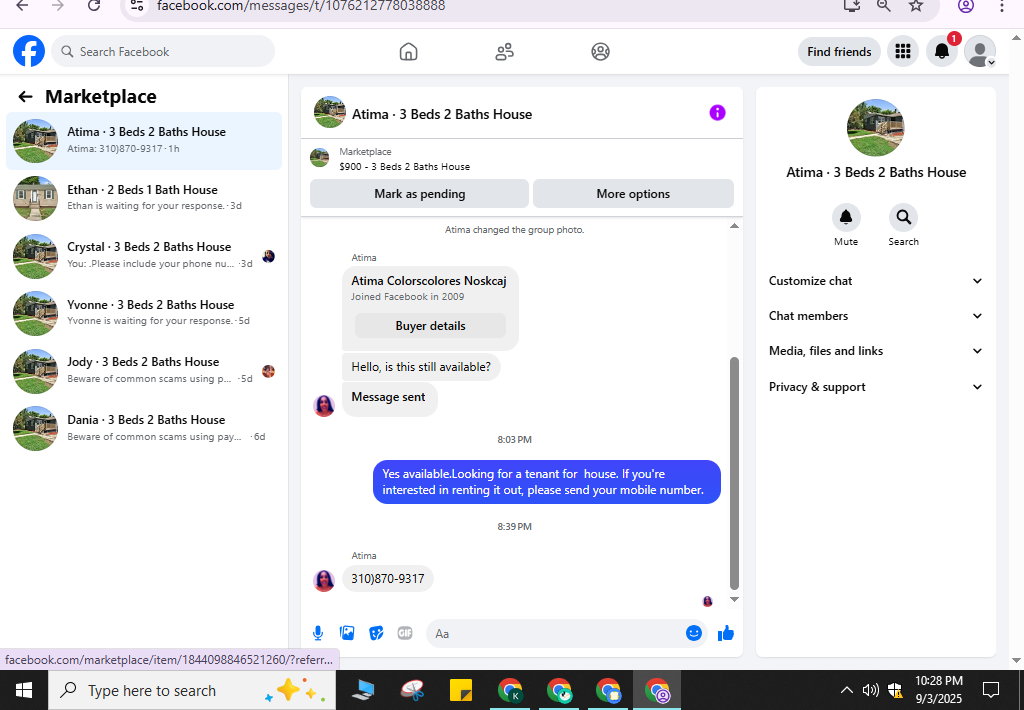The height and width of the screenshot is (710, 1024).
Task: Open volume control in system tray
Action: point(870,690)
